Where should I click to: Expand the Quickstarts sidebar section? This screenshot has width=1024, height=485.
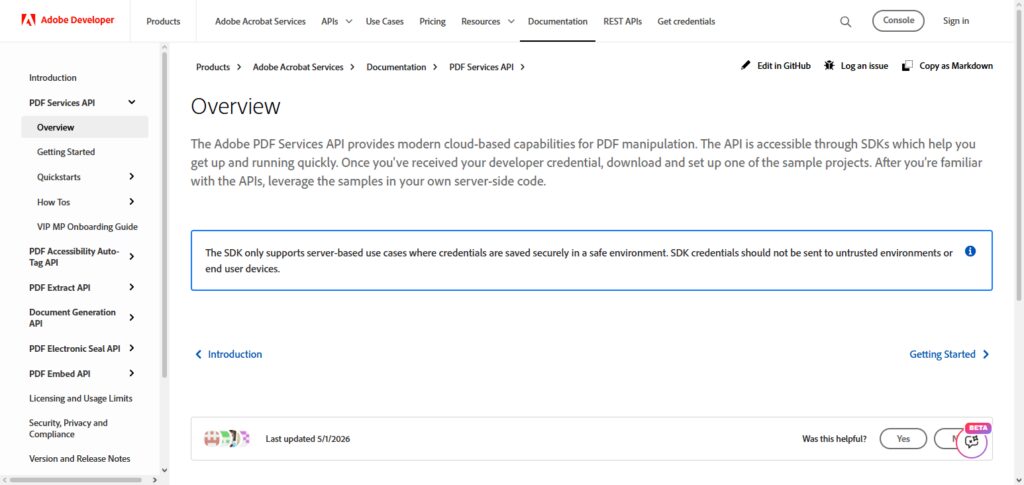132,177
